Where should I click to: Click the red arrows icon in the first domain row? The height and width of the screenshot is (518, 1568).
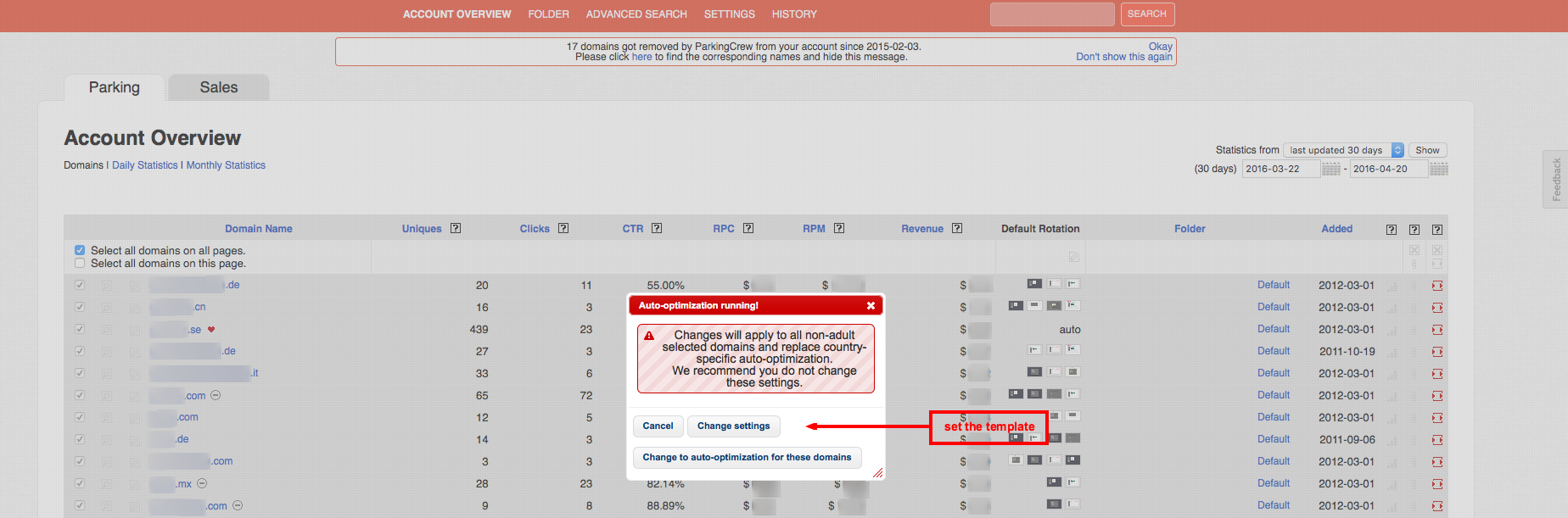point(1437,286)
